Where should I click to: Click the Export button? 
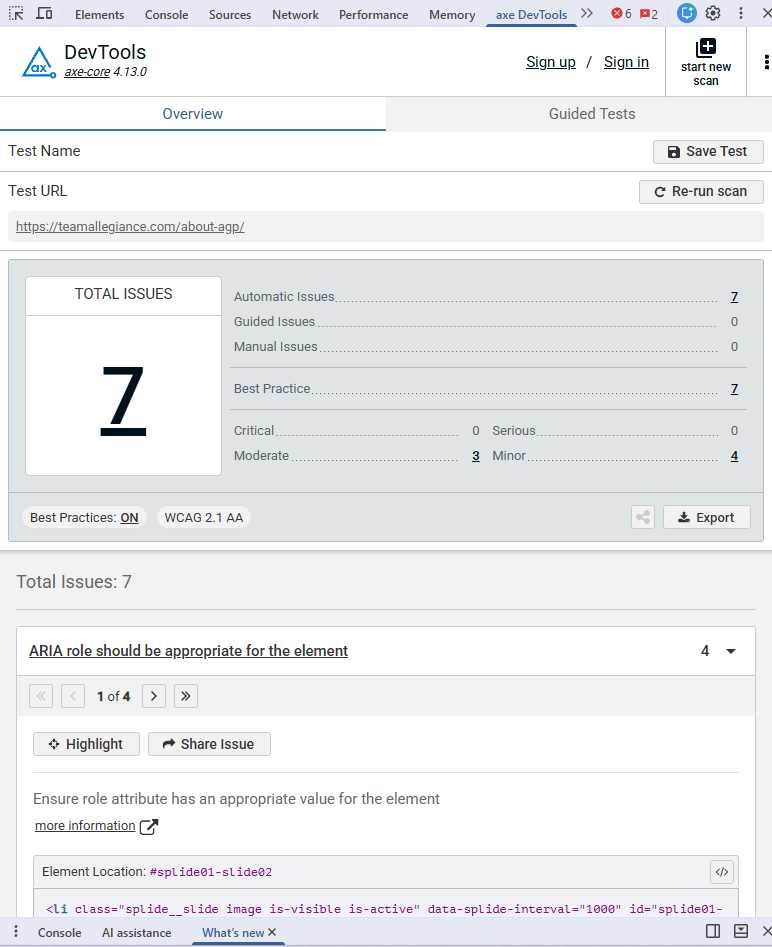(x=707, y=518)
